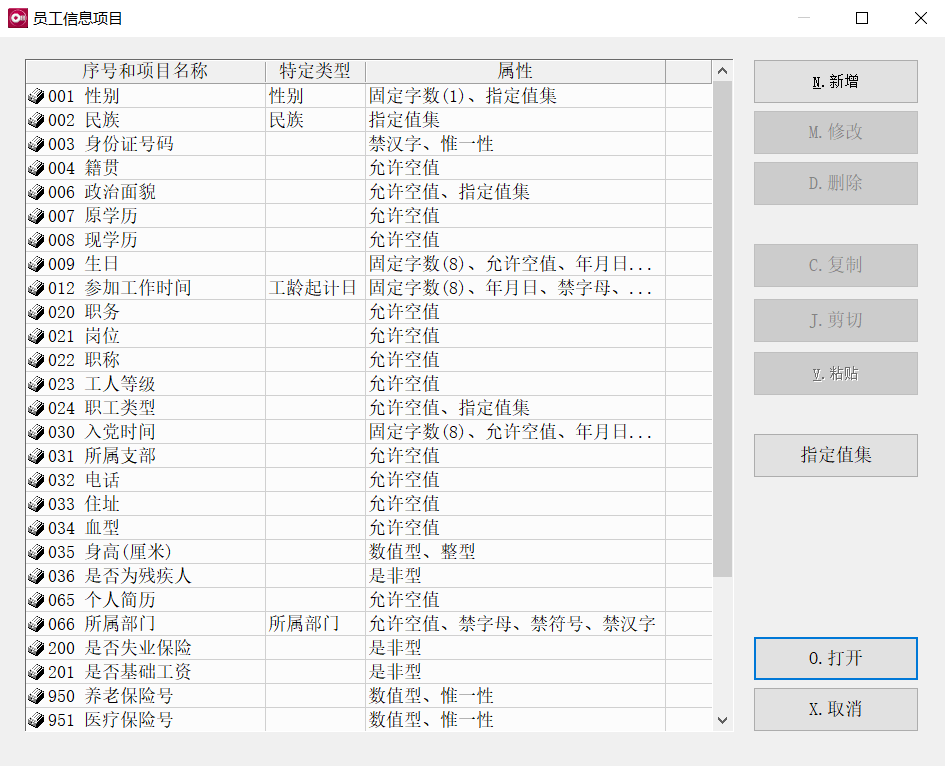
Task: Click the tag icon beside 066 所属部门
Action: [x=34, y=623]
